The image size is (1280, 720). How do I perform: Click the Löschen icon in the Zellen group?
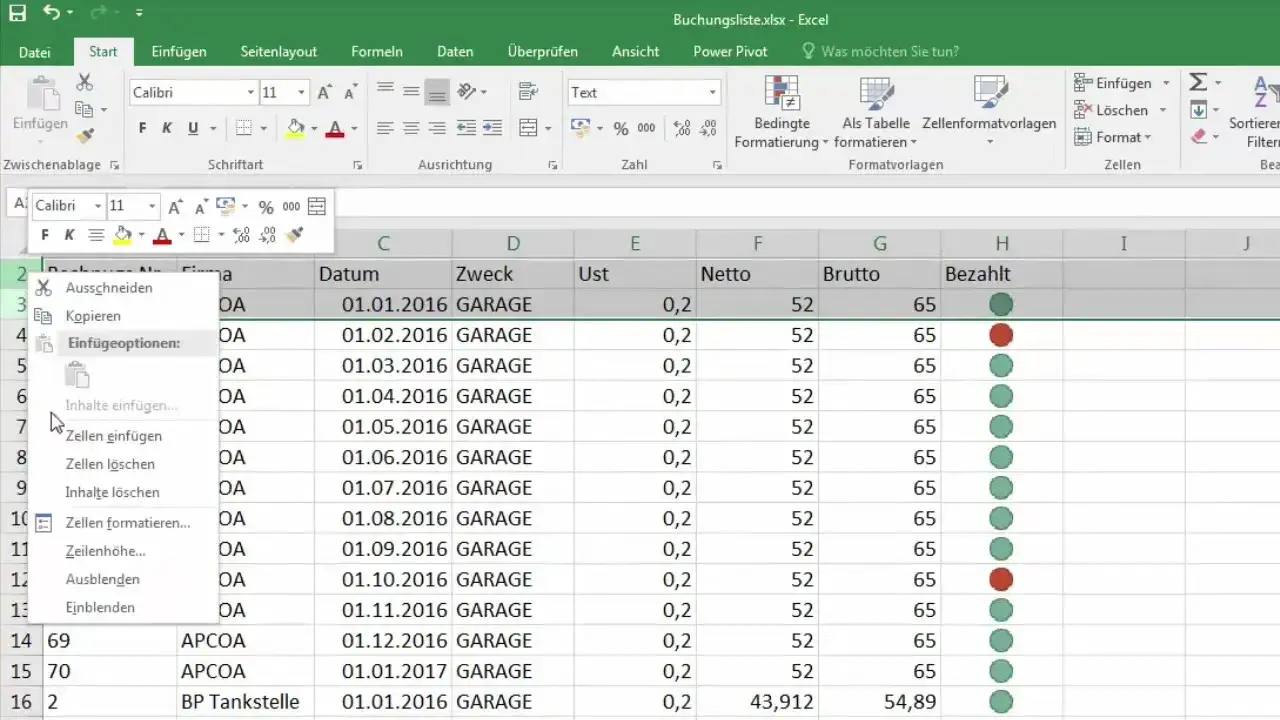(x=1110, y=110)
